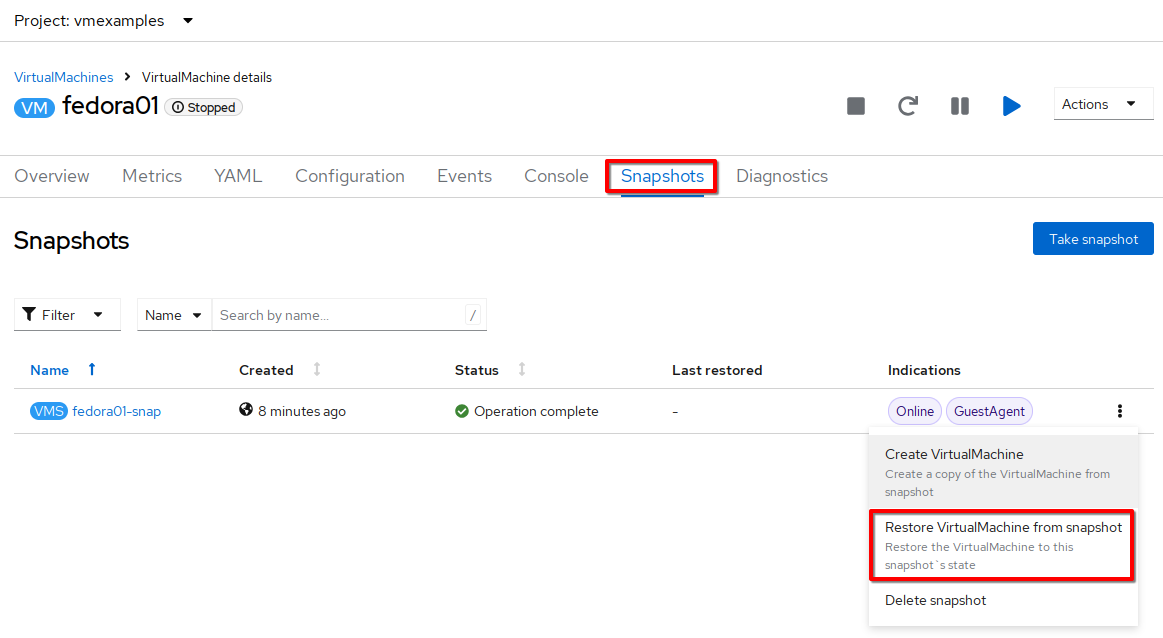This screenshot has width=1163, height=638.
Task: Open the Project vmexamples dropdown
Action: tap(104, 21)
